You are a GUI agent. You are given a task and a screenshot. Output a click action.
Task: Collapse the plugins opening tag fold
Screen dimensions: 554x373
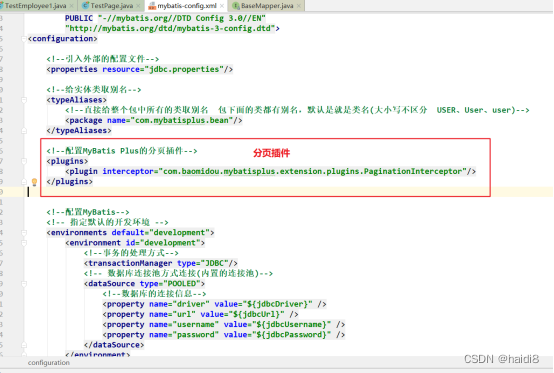tap(24, 161)
